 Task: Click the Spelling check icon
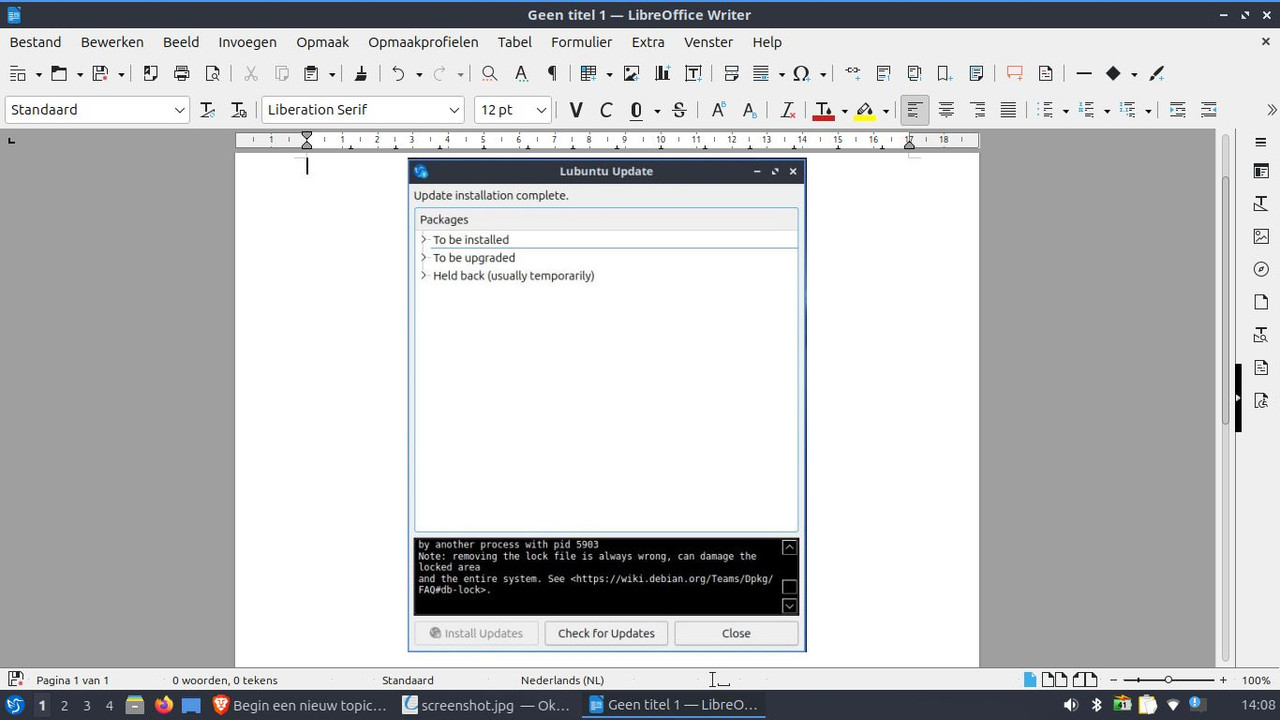click(x=521, y=73)
